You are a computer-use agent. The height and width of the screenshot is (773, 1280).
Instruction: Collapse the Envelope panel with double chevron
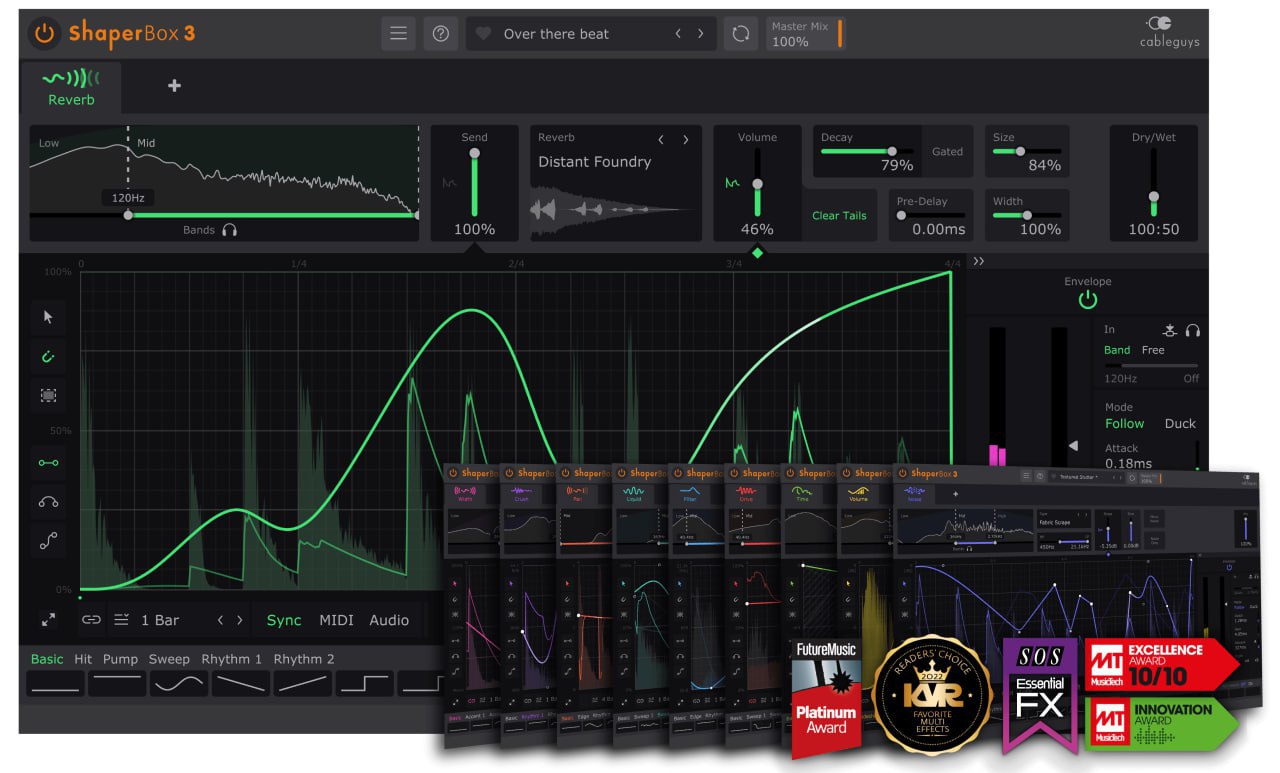tap(978, 260)
